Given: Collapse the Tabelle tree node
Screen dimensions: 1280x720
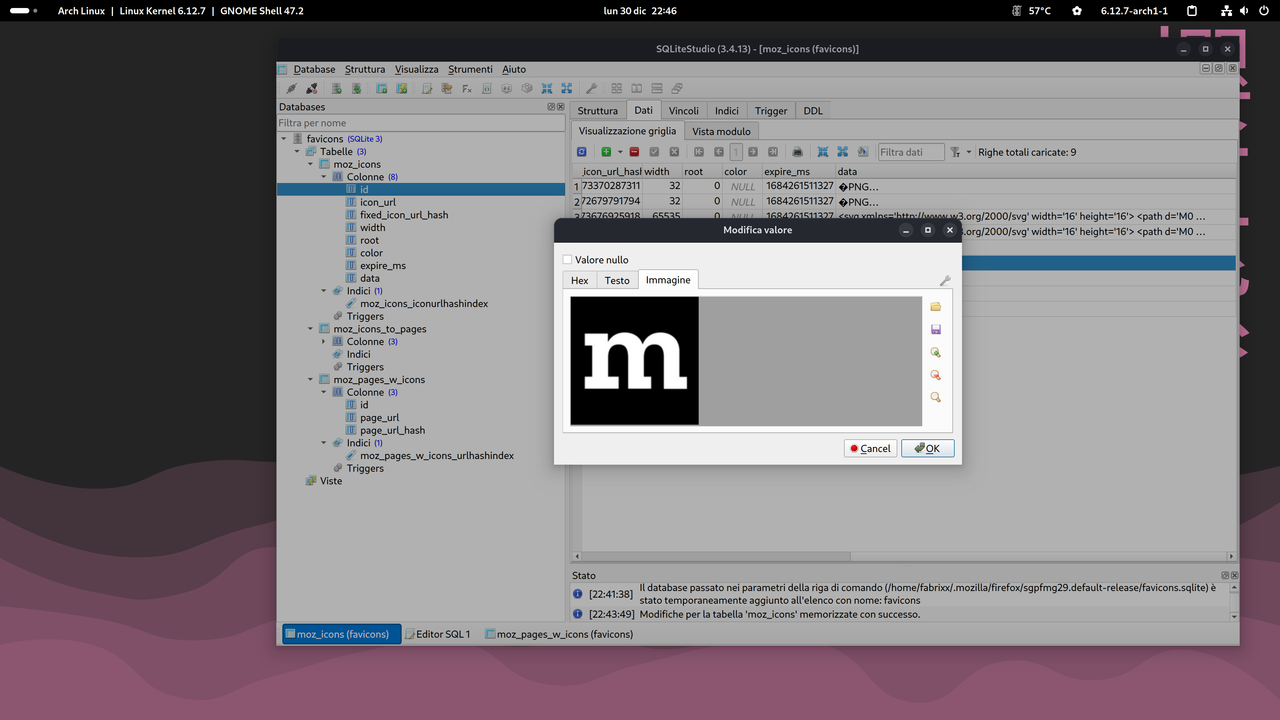Looking at the screenshot, I should pyautogui.click(x=297, y=152).
